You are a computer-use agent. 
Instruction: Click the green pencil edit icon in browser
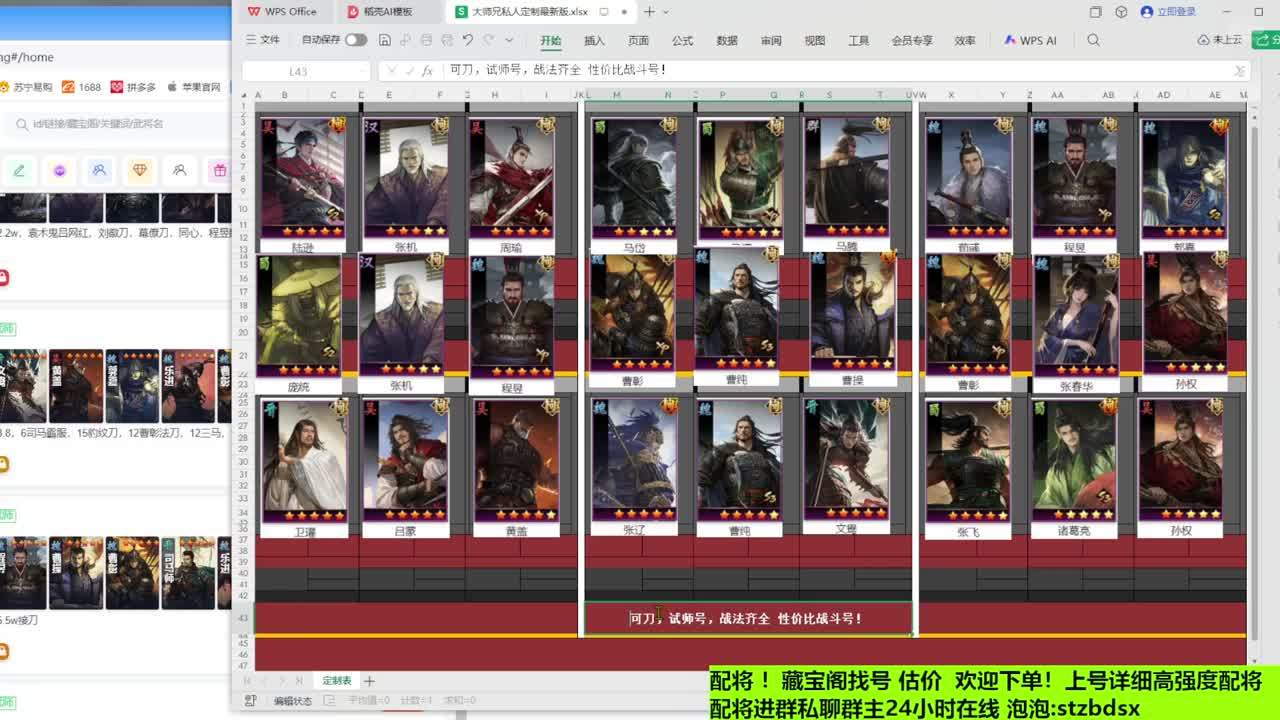[x=19, y=171]
